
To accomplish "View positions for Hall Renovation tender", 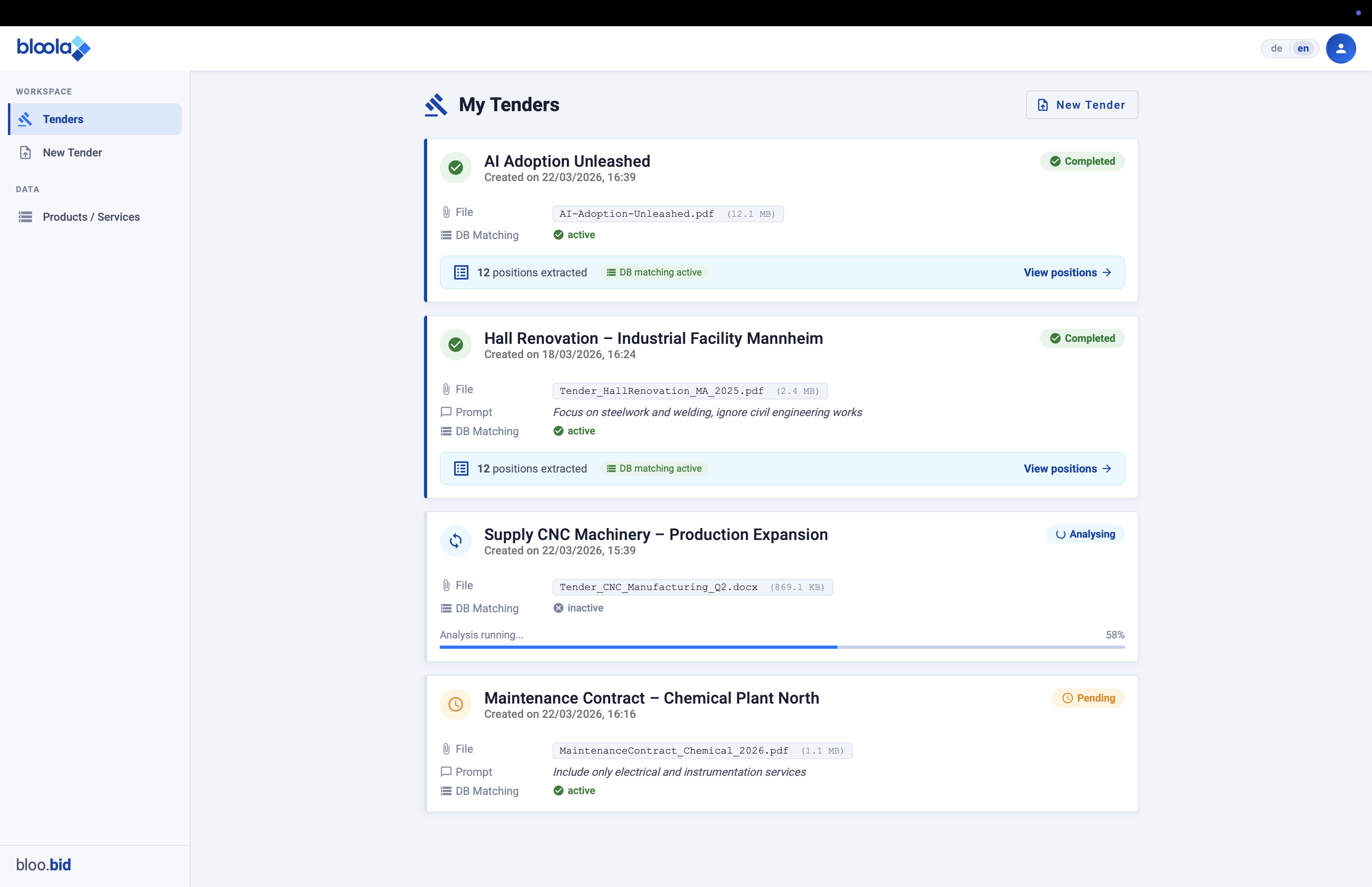I will [x=1067, y=468].
